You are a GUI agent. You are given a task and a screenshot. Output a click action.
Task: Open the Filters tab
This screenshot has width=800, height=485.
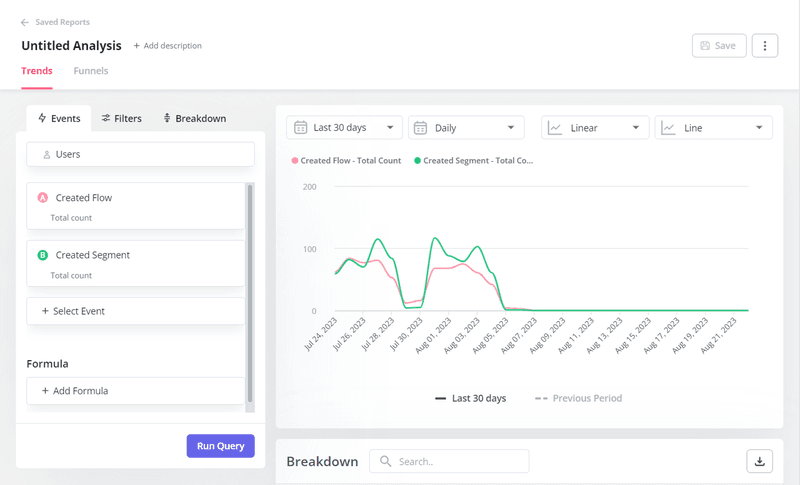pos(121,118)
